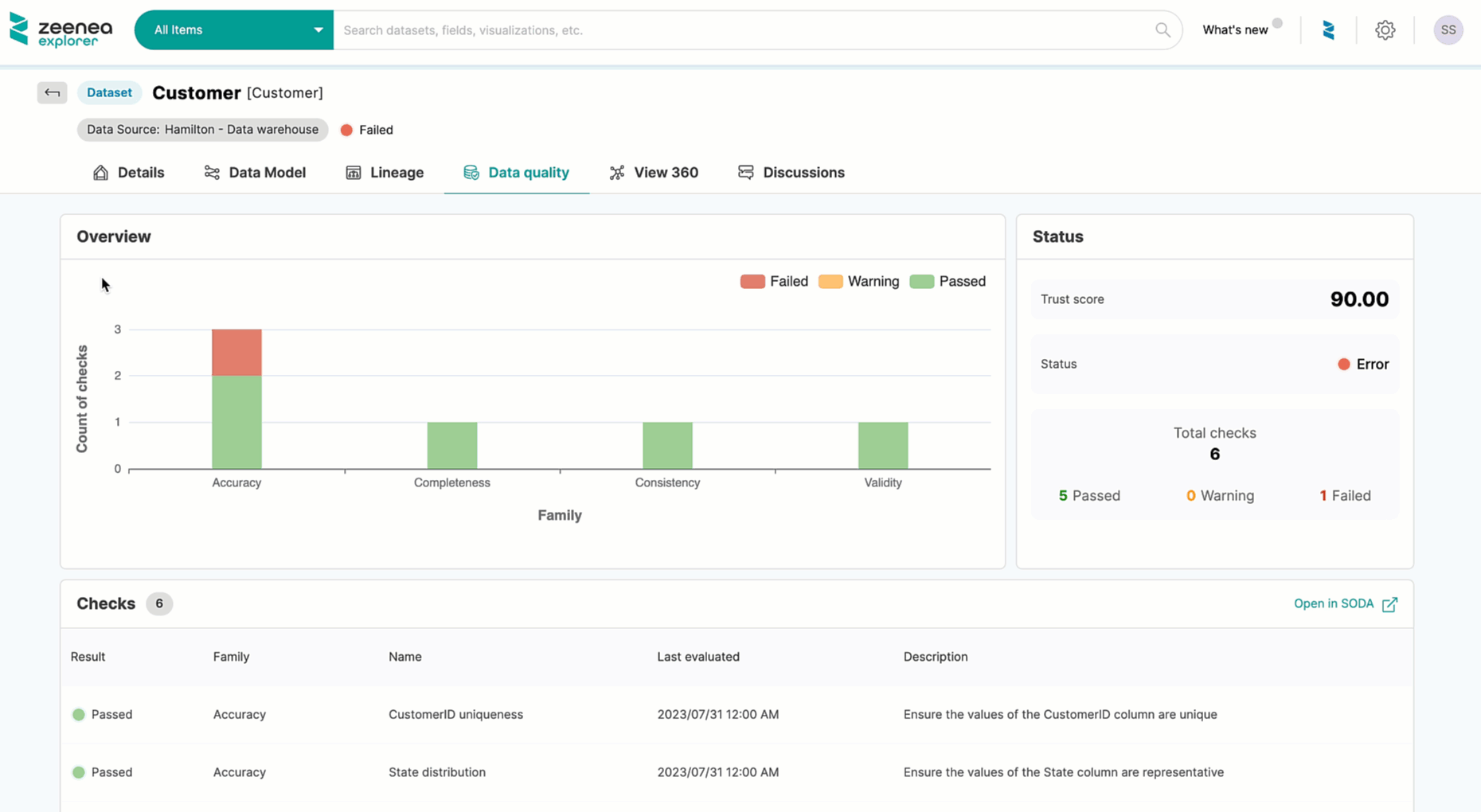1481x812 pixels.
Task: Click the Zeenea Explorer logo
Action: (x=60, y=29)
